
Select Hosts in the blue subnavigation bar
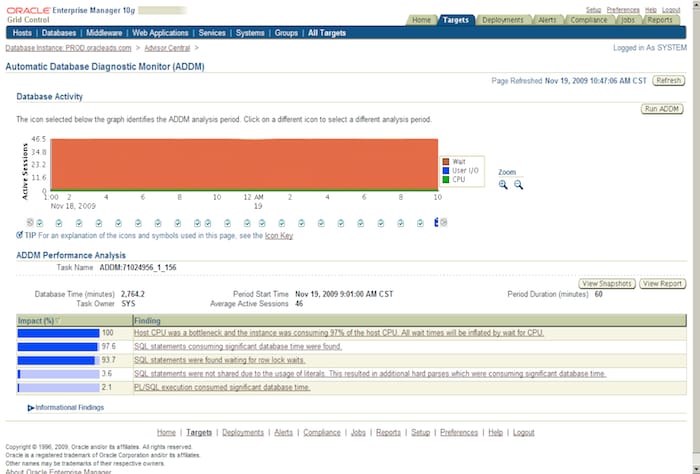pyautogui.click(x=22, y=33)
